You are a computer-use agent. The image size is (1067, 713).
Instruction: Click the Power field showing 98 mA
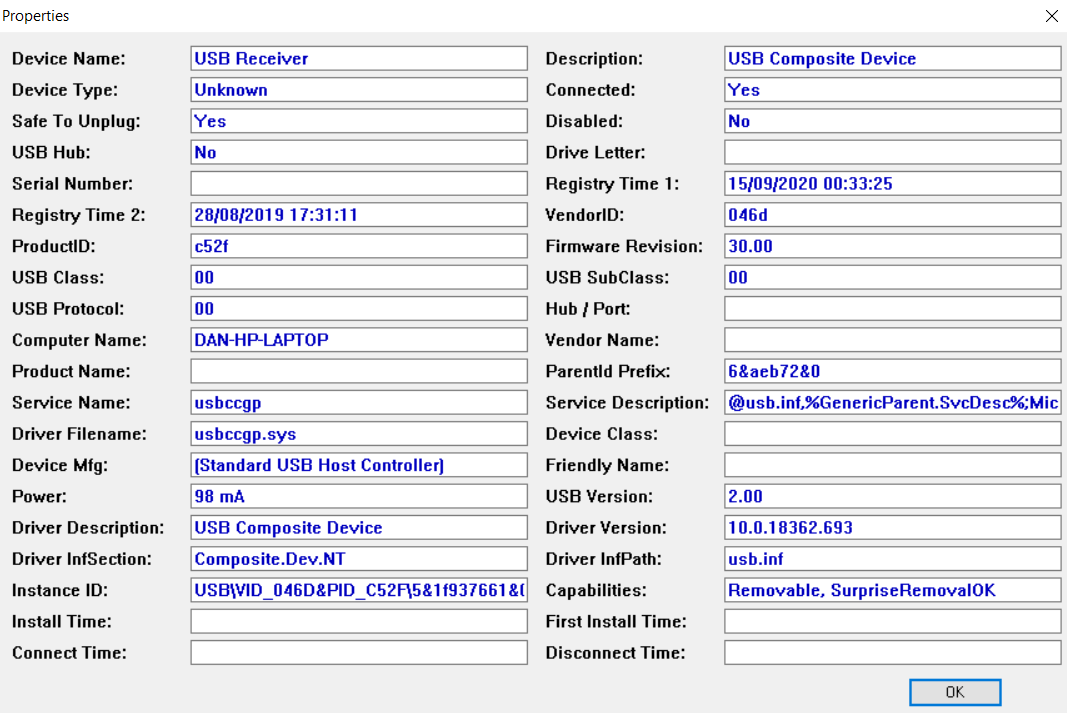pyautogui.click(x=359, y=497)
